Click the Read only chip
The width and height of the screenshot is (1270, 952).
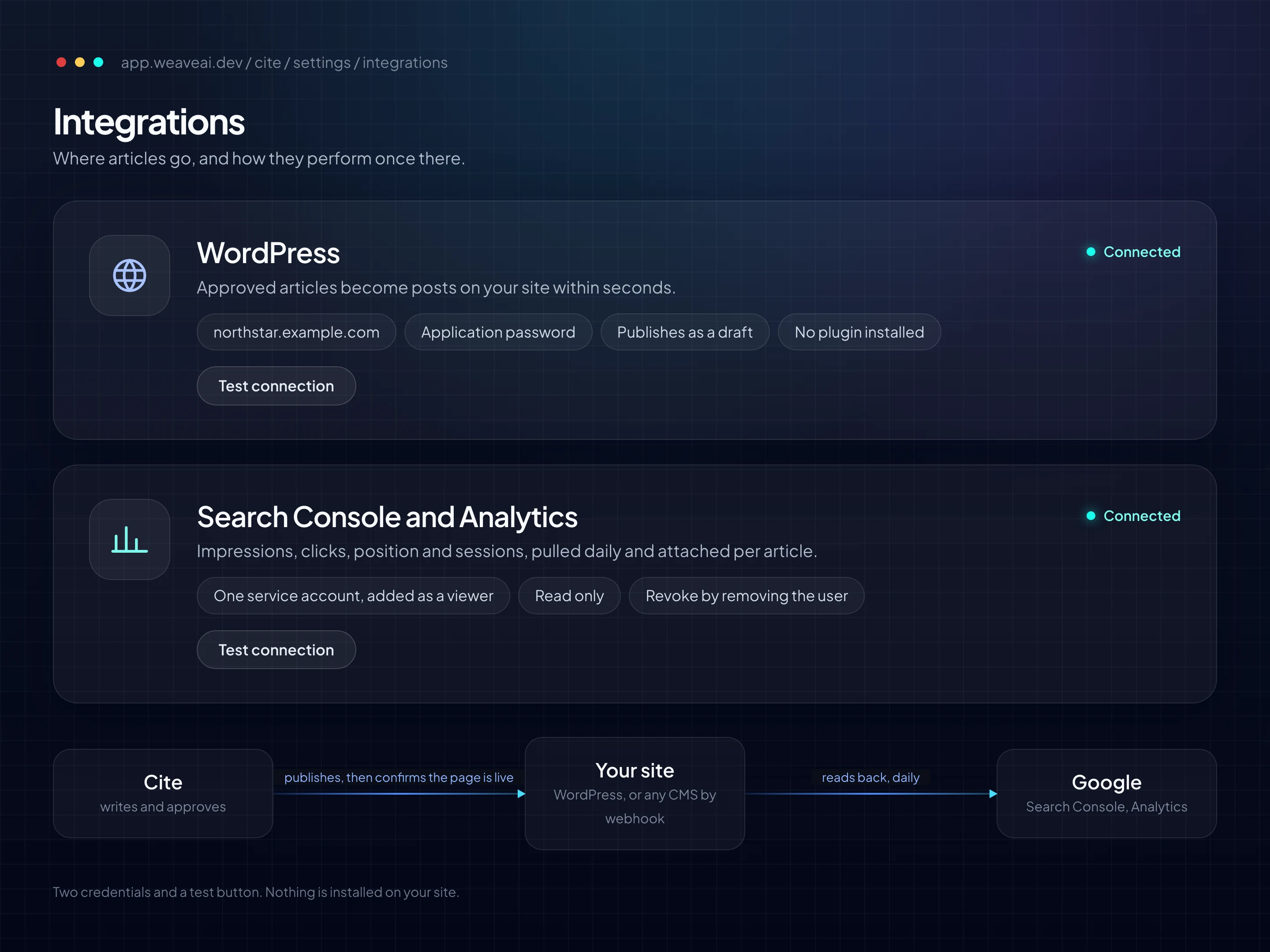pyautogui.click(x=569, y=595)
